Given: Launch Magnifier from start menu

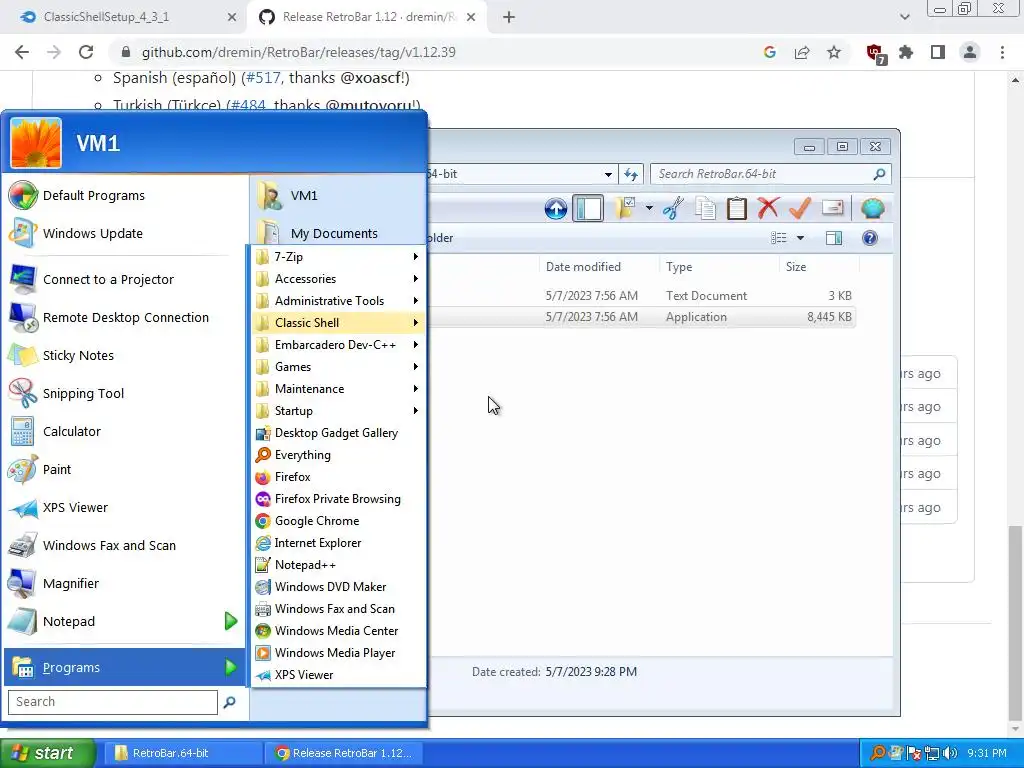Looking at the screenshot, I should pos(124,583).
